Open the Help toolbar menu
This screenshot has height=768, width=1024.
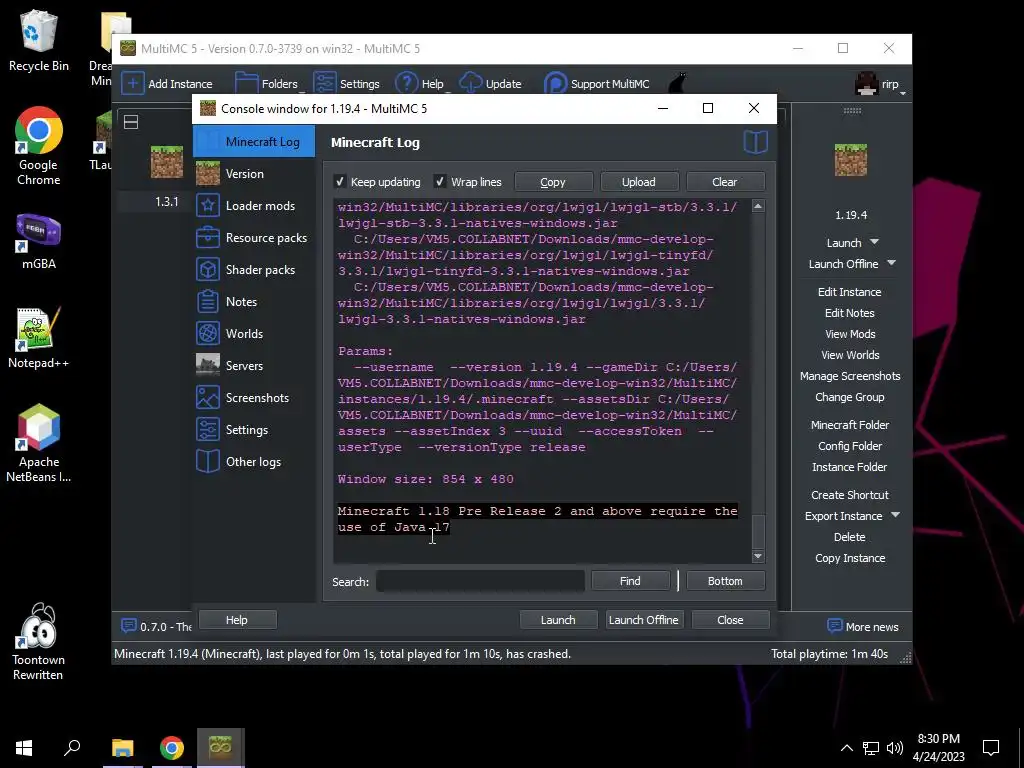[421, 84]
